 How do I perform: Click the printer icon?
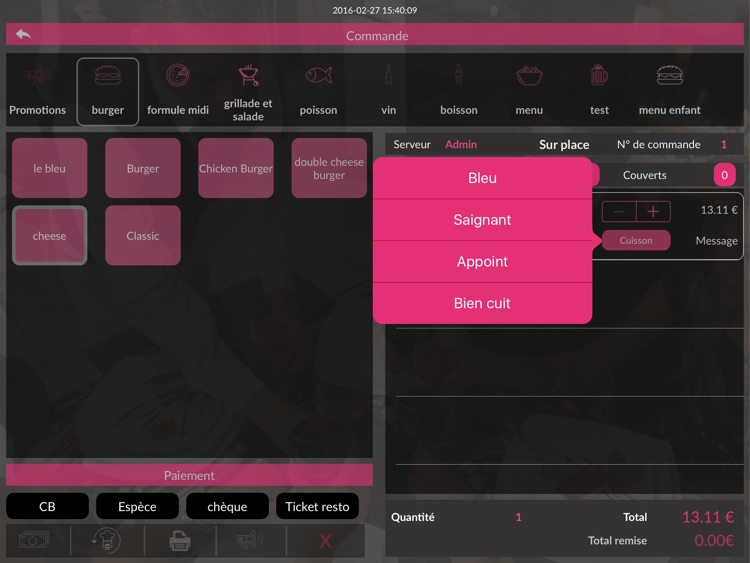coord(179,541)
